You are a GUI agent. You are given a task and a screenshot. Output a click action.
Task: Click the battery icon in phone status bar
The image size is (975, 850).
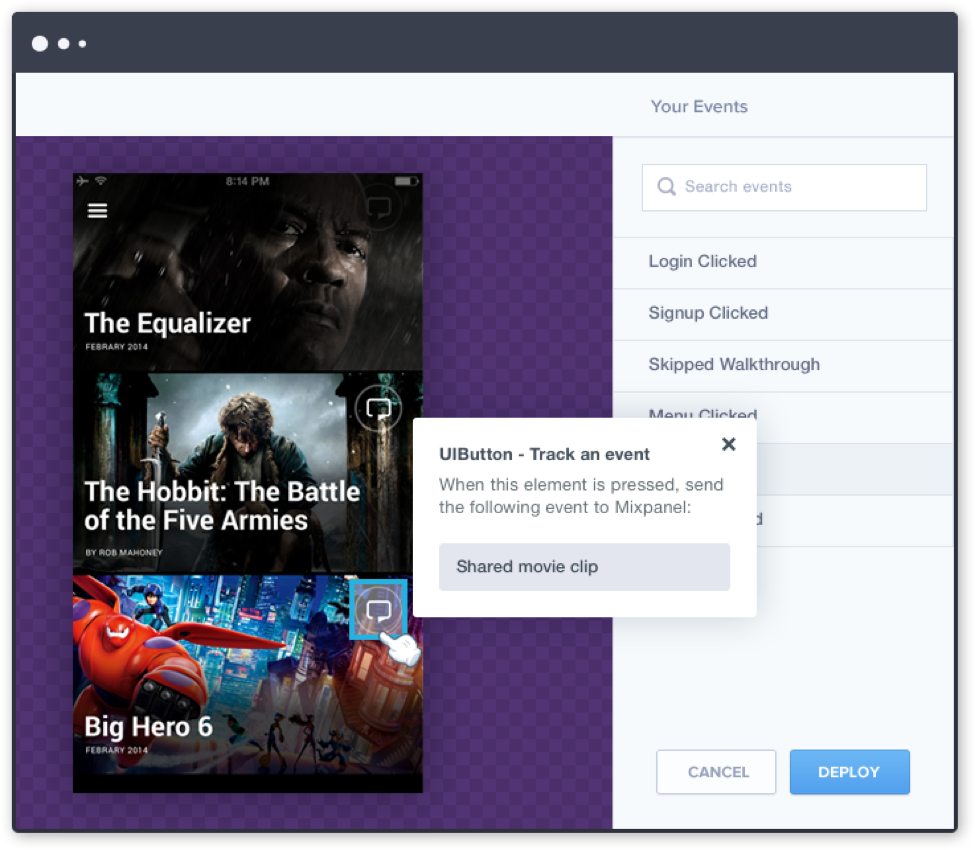coord(406,181)
